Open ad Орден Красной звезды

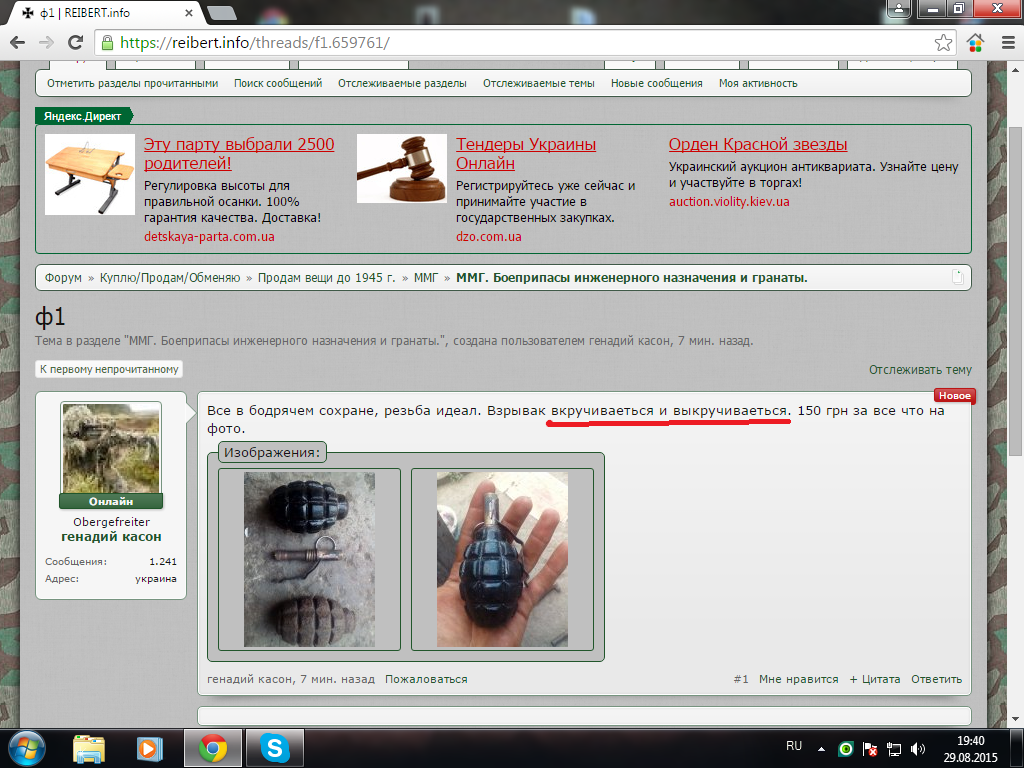758,144
